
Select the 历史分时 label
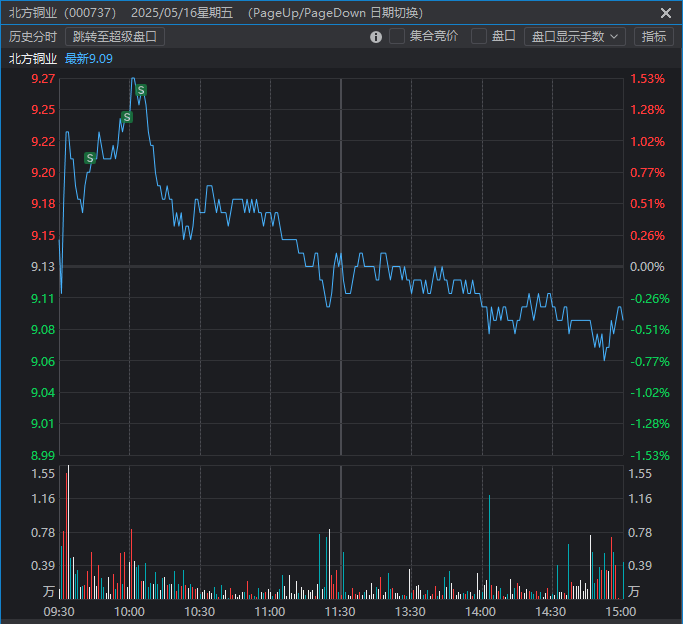tap(33, 37)
